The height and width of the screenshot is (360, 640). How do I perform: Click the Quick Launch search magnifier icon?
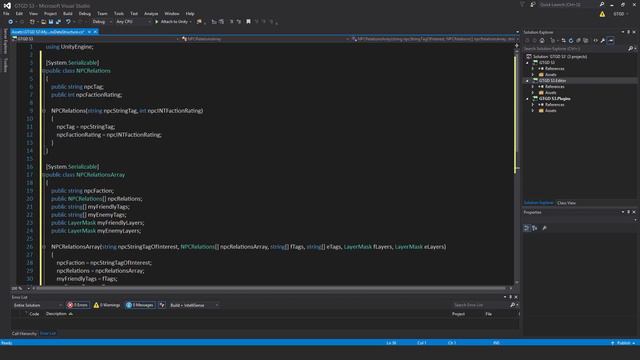[x=602, y=4]
